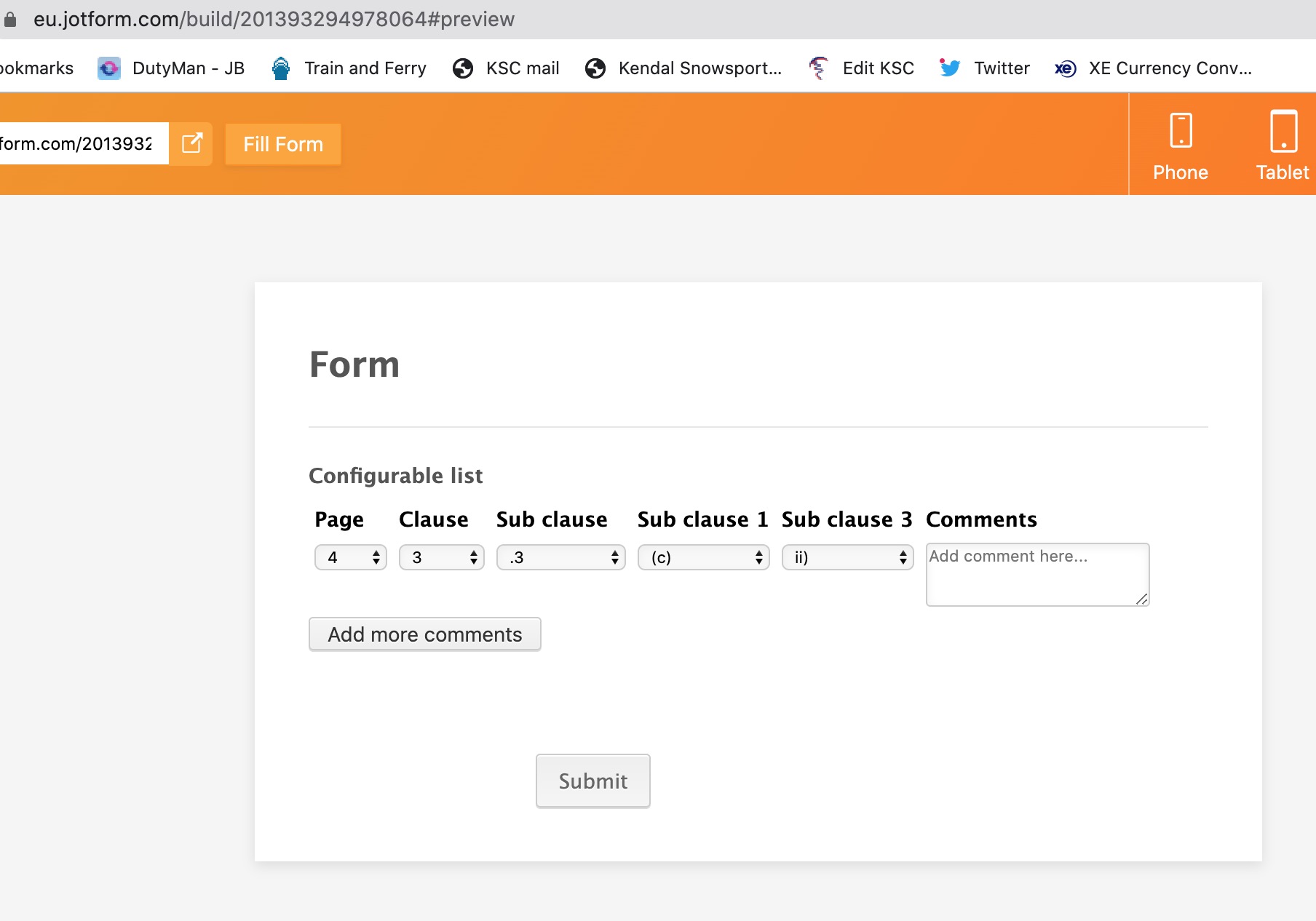Open the Clause dropdown showing 3
This screenshot has height=921, width=1316.
click(x=441, y=557)
